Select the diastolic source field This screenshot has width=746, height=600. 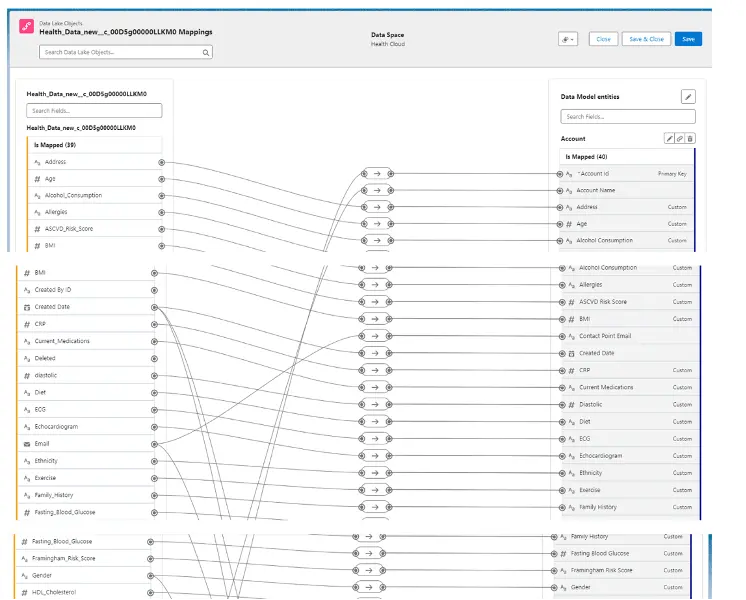pos(87,375)
